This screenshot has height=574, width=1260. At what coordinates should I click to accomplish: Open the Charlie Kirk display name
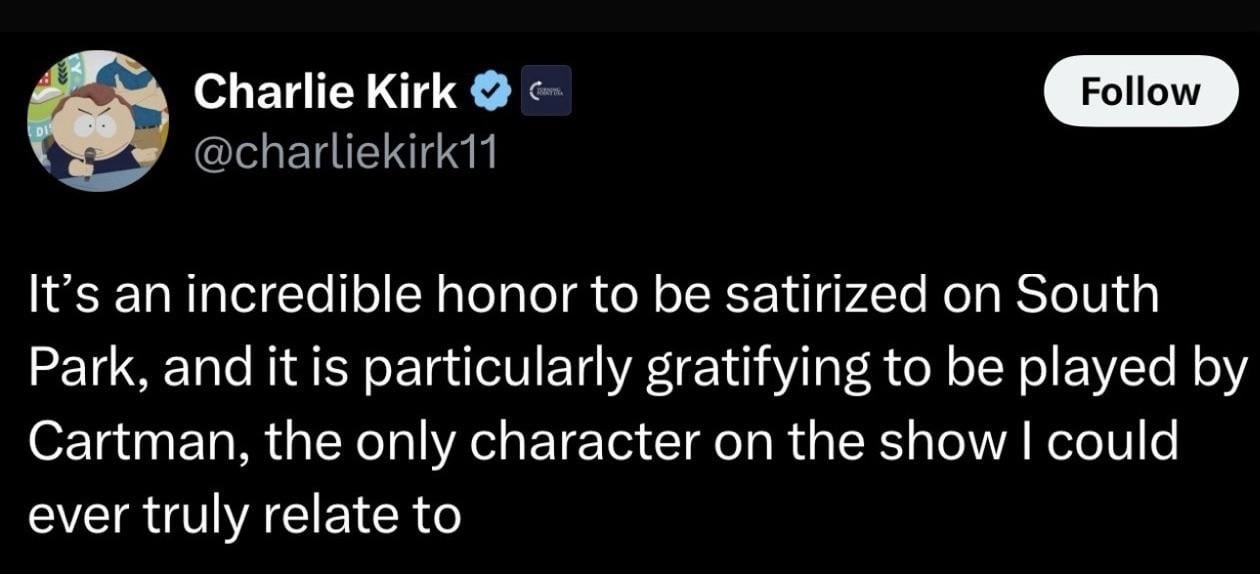pyautogui.click(x=326, y=92)
